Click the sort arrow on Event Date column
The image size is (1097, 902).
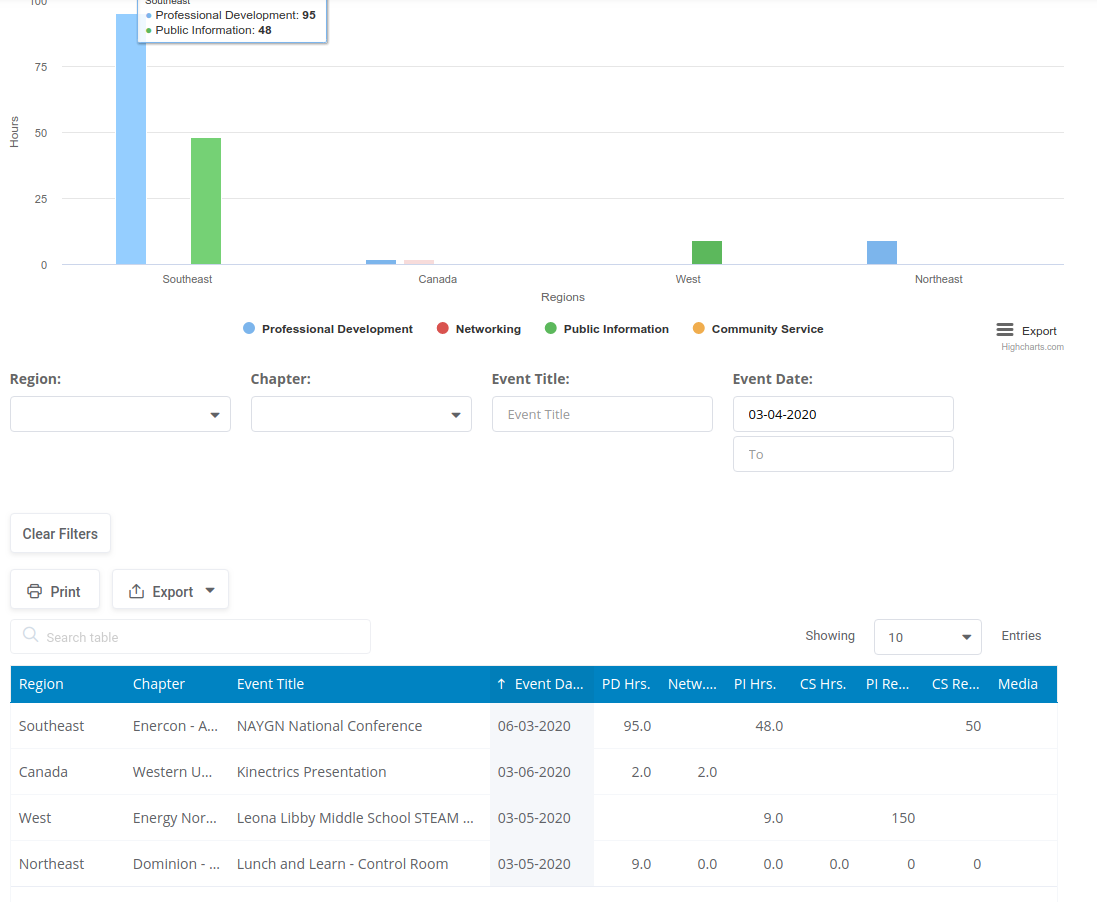(x=501, y=685)
